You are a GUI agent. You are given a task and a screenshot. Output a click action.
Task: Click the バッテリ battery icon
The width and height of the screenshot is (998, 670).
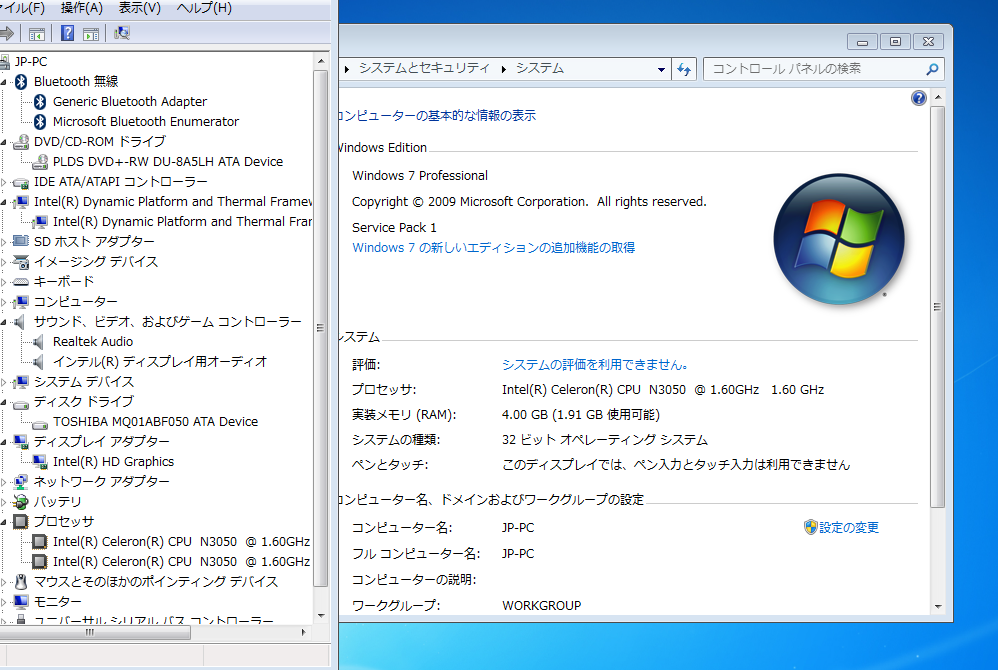(21, 502)
